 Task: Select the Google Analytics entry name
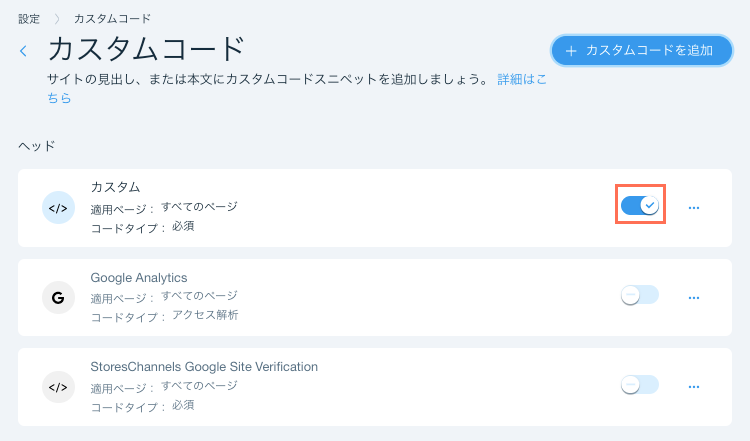[139, 277]
